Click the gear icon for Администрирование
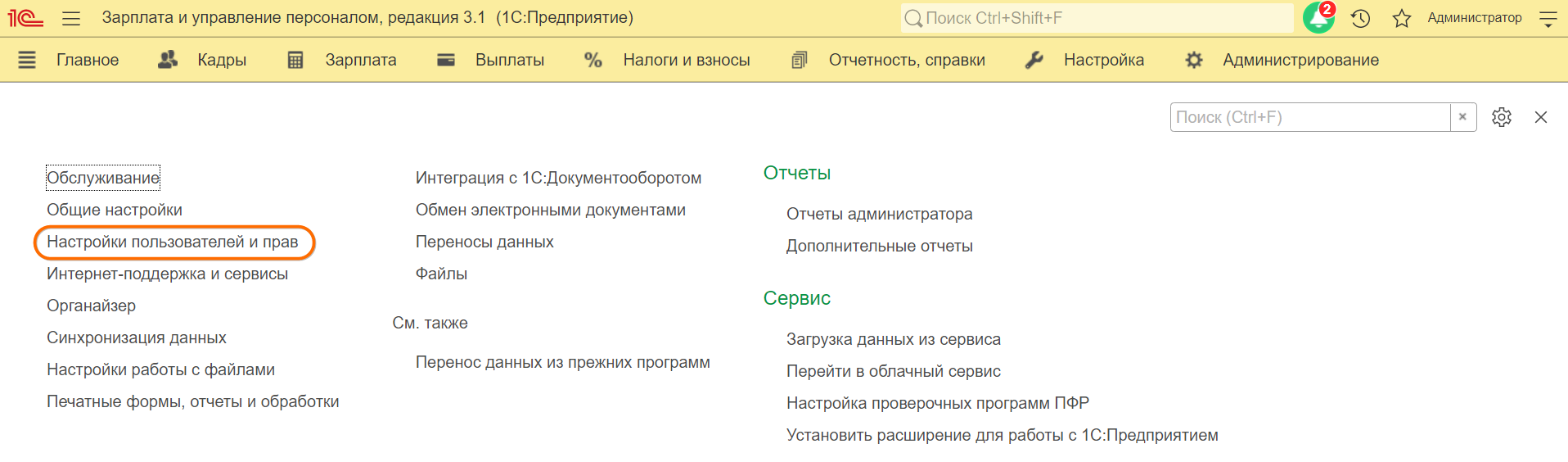 [1194, 60]
